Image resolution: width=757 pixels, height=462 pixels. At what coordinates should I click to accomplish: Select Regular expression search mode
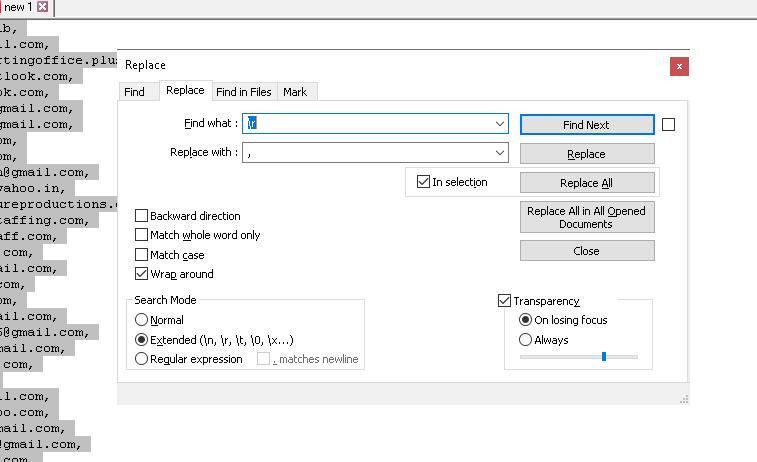pyautogui.click(x=141, y=359)
